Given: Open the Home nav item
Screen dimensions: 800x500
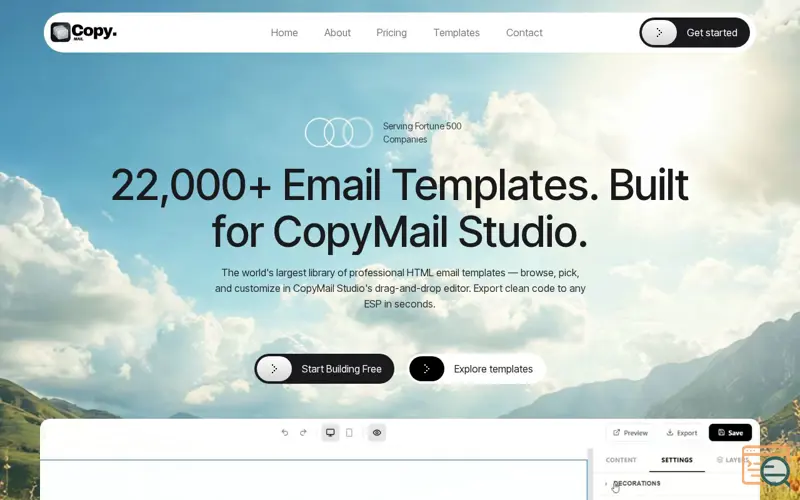Looking at the screenshot, I should (x=284, y=33).
